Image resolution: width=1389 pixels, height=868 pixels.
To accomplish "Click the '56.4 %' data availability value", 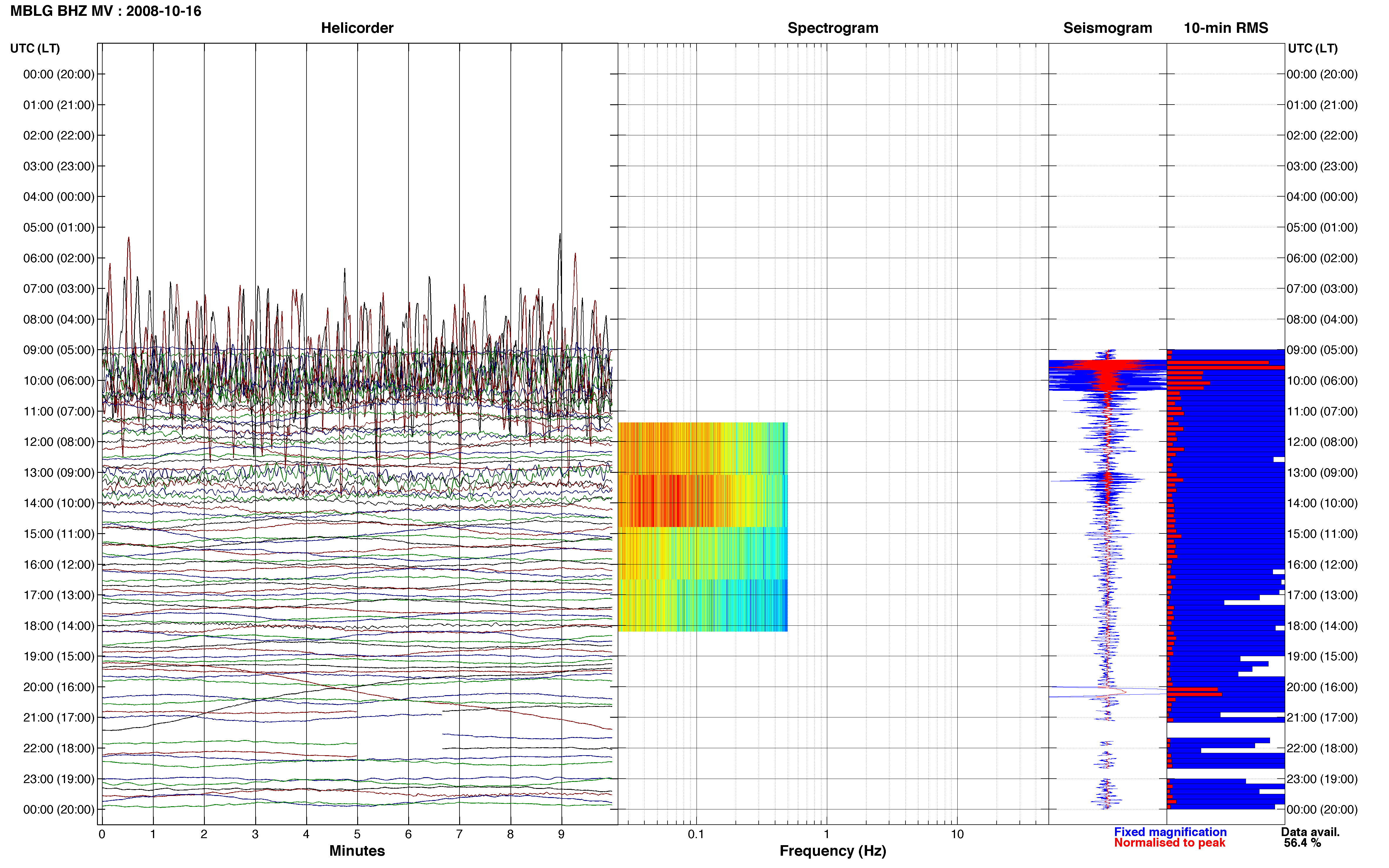I will (1302, 843).
